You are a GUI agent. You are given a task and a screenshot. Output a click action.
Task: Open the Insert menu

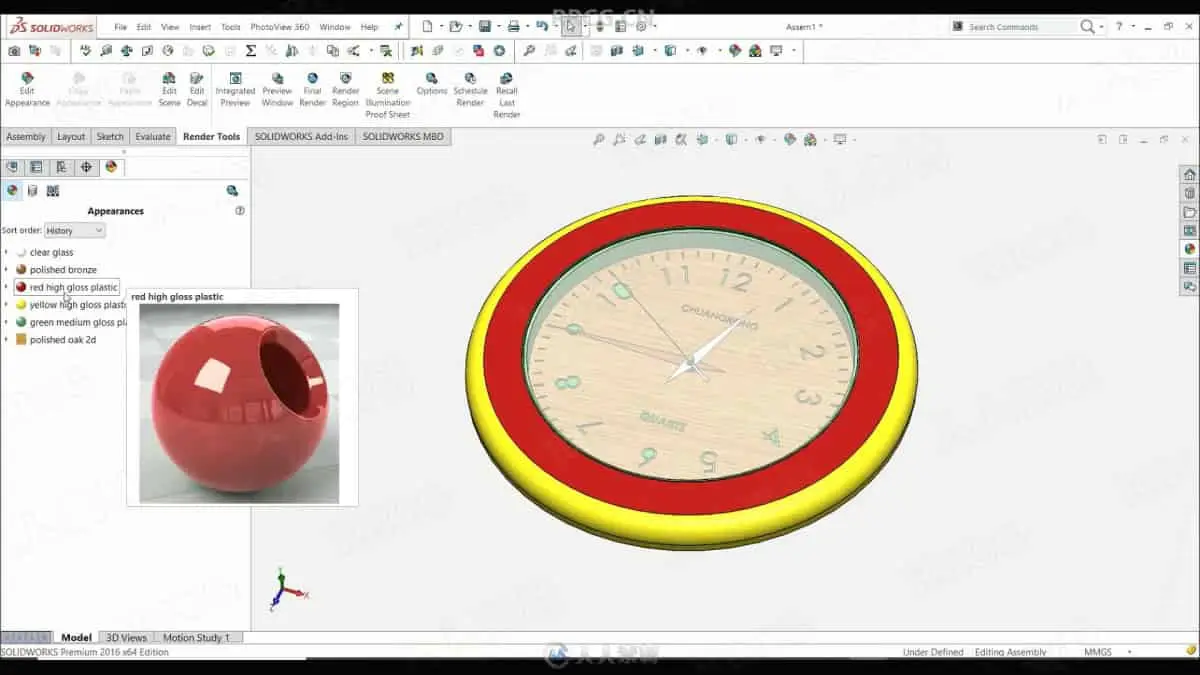[200, 27]
